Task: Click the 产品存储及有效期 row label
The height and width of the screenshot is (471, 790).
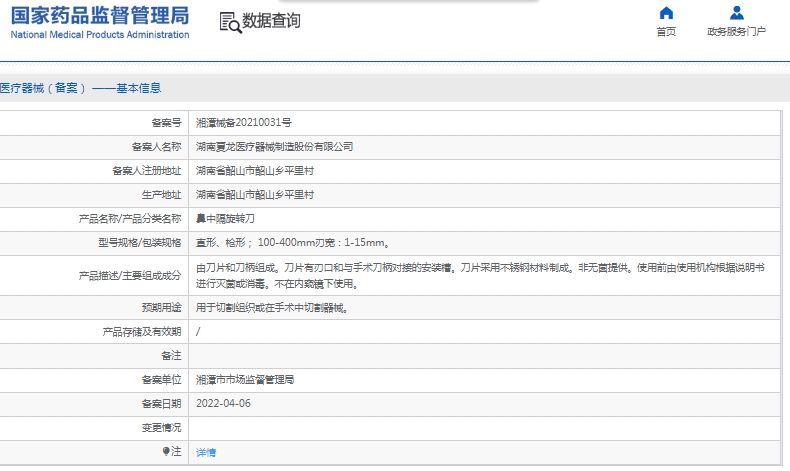Action: point(142,331)
